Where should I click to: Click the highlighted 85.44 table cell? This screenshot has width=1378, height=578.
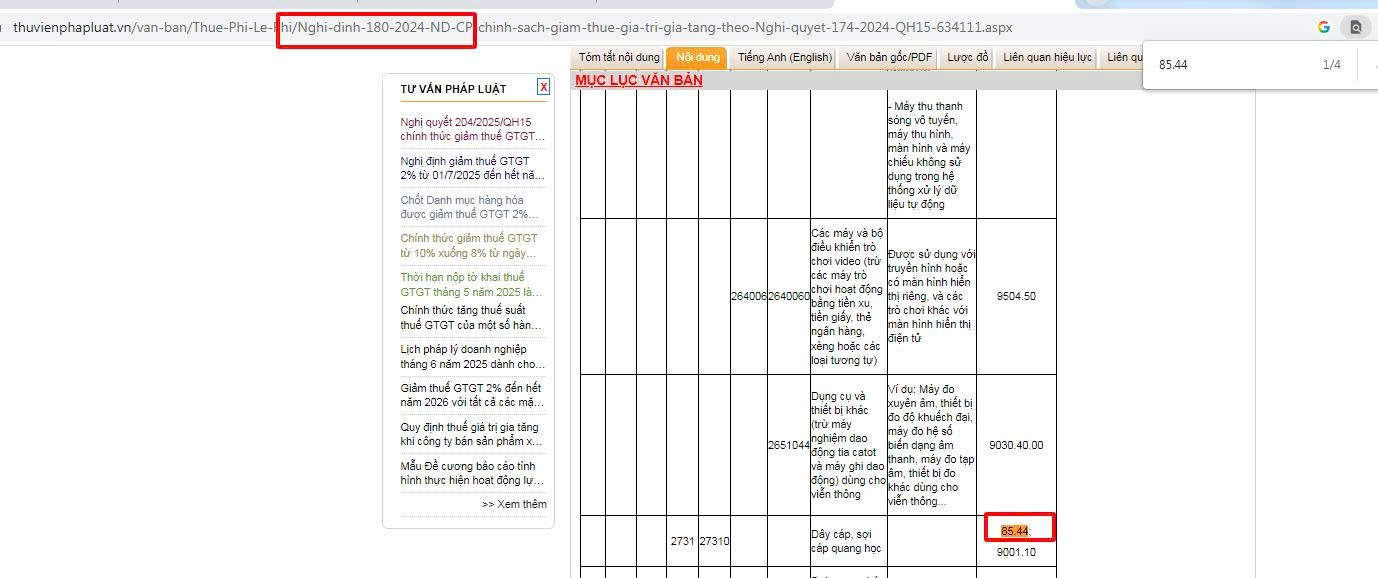1015,531
